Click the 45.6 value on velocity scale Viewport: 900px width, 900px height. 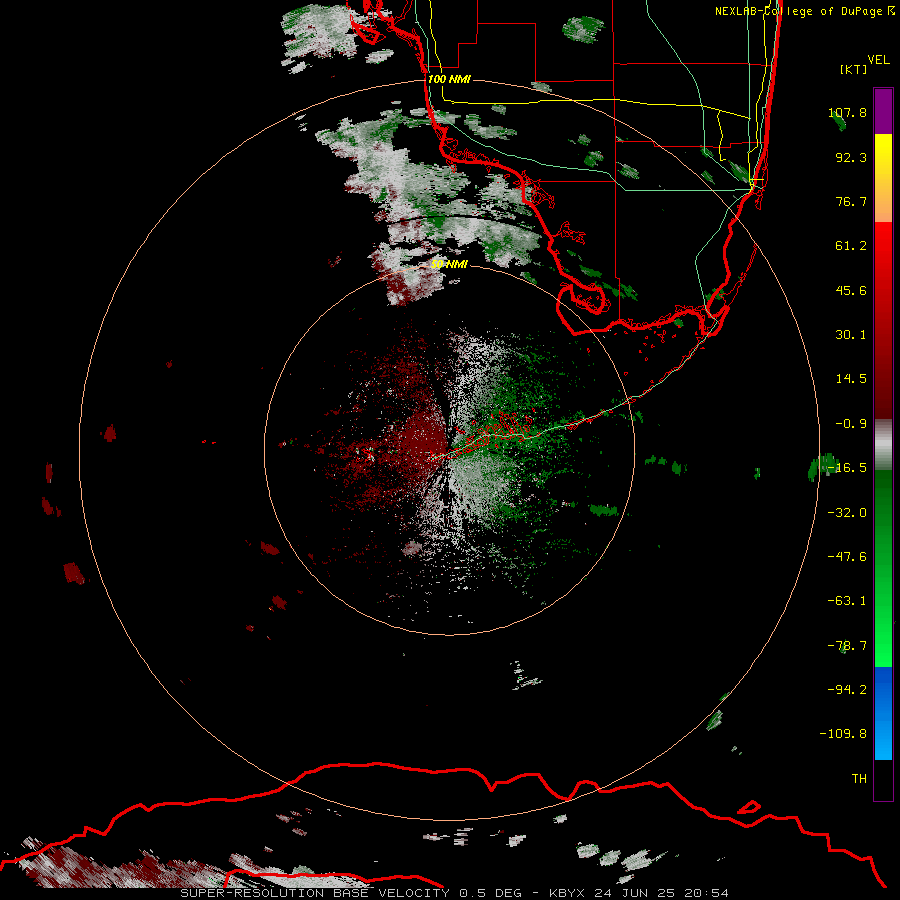click(x=851, y=290)
